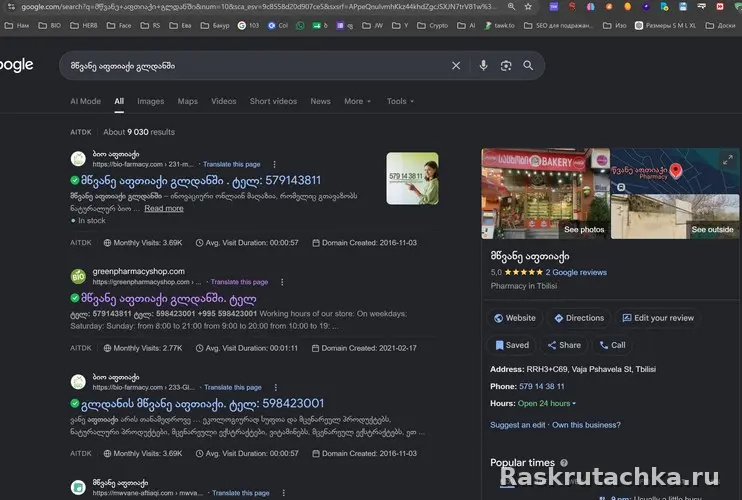Image resolution: width=742 pixels, height=500 pixels.
Task: Bookmark this page with the star icon
Action: click(x=528, y=7)
